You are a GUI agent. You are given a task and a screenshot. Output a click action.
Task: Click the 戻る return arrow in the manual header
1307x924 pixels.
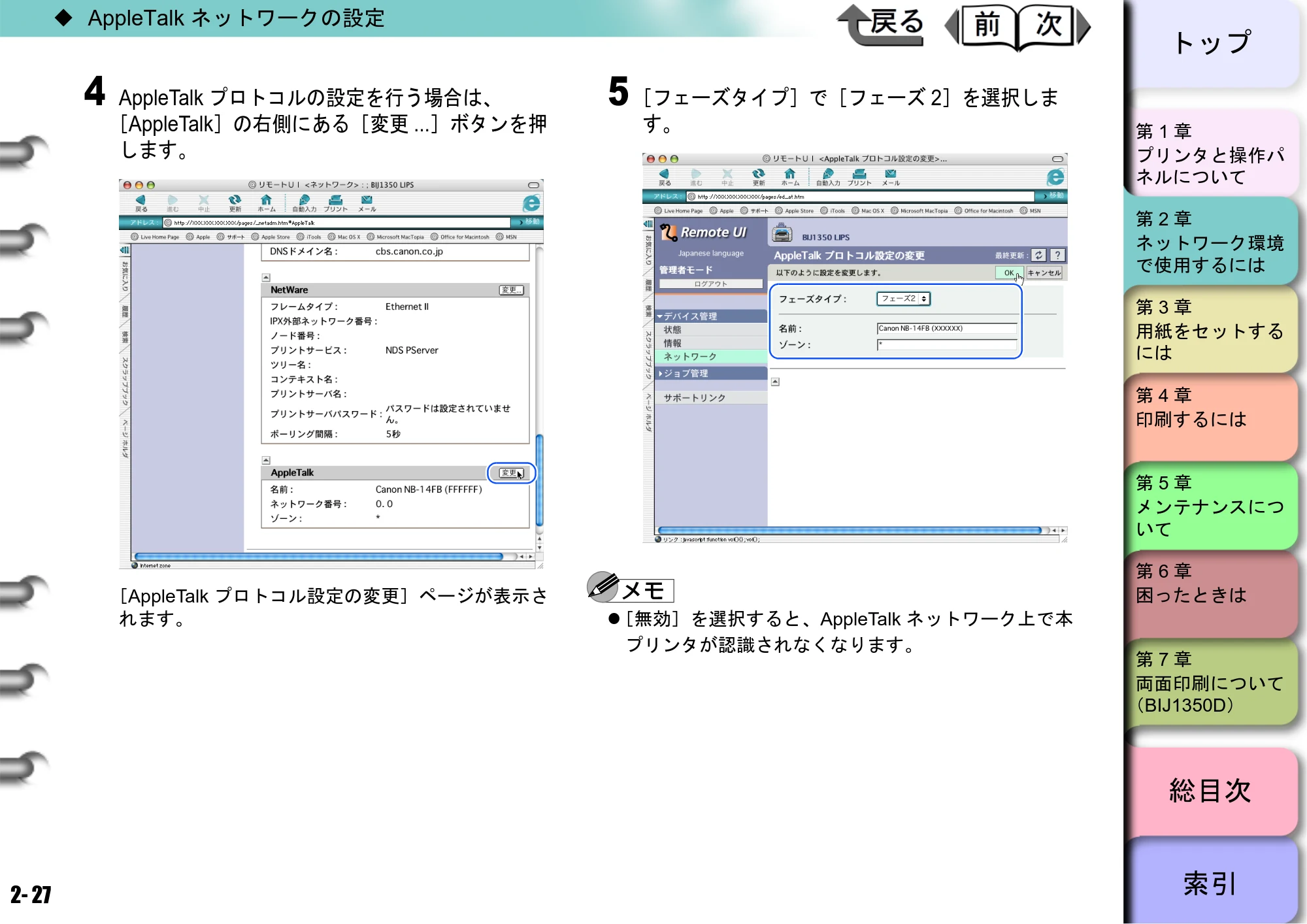click(x=881, y=25)
